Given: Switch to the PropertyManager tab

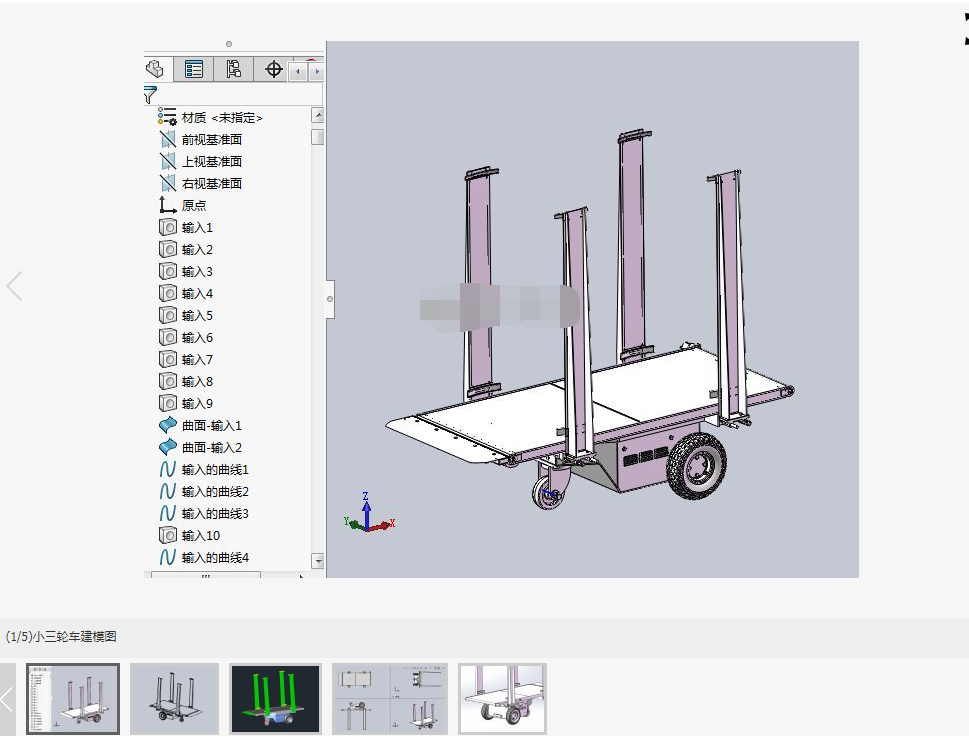Looking at the screenshot, I should [x=193, y=69].
